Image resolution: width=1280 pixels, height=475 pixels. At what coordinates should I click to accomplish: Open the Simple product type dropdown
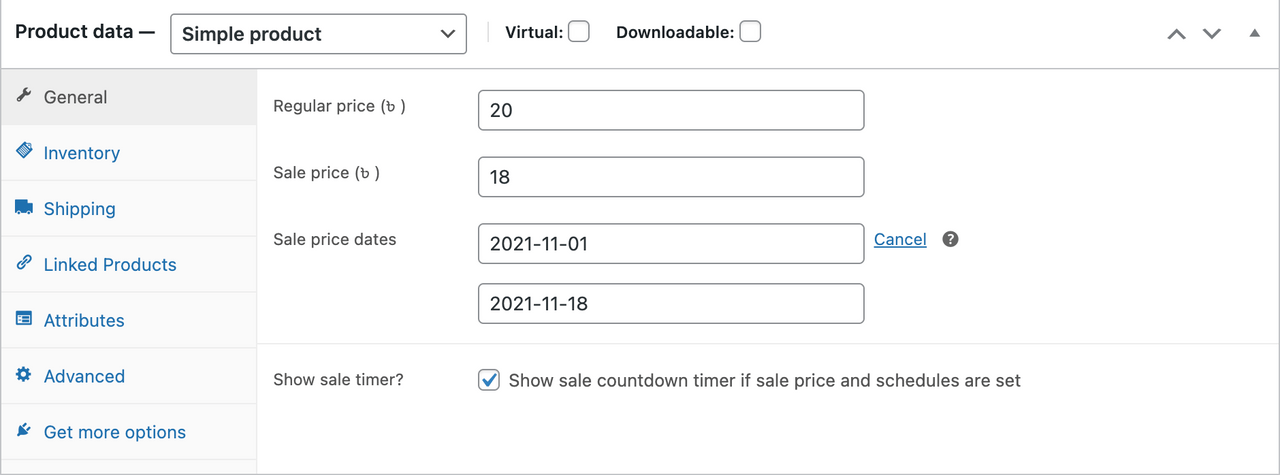pyautogui.click(x=318, y=34)
